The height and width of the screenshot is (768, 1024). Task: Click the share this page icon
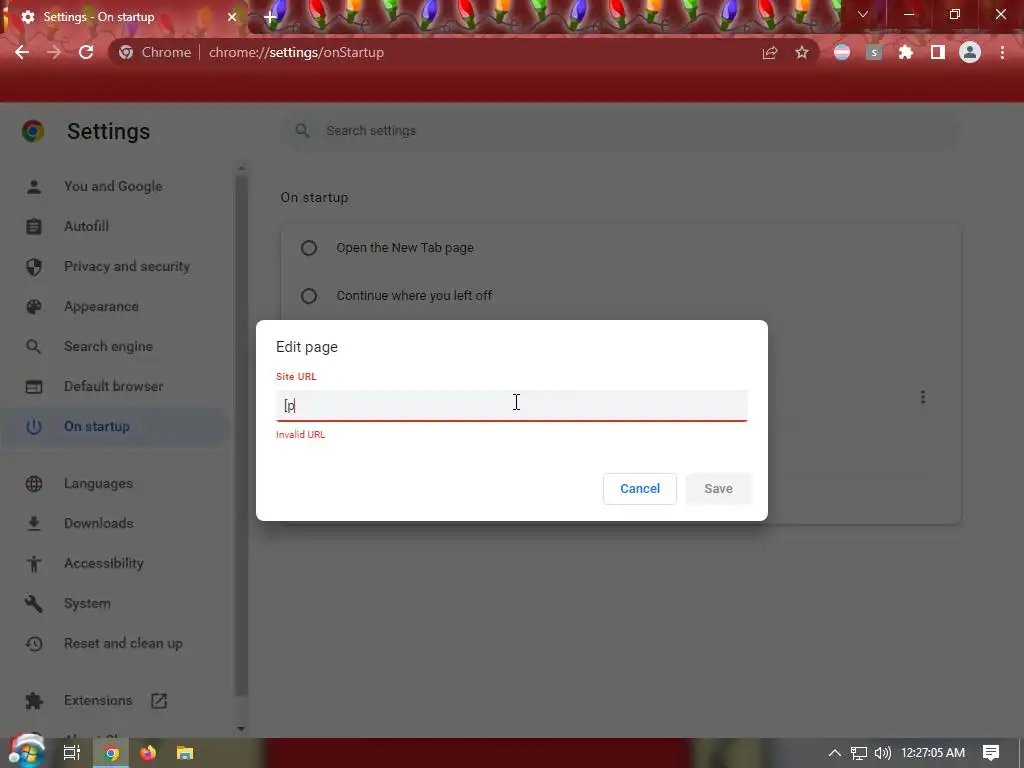pos(770,52)
